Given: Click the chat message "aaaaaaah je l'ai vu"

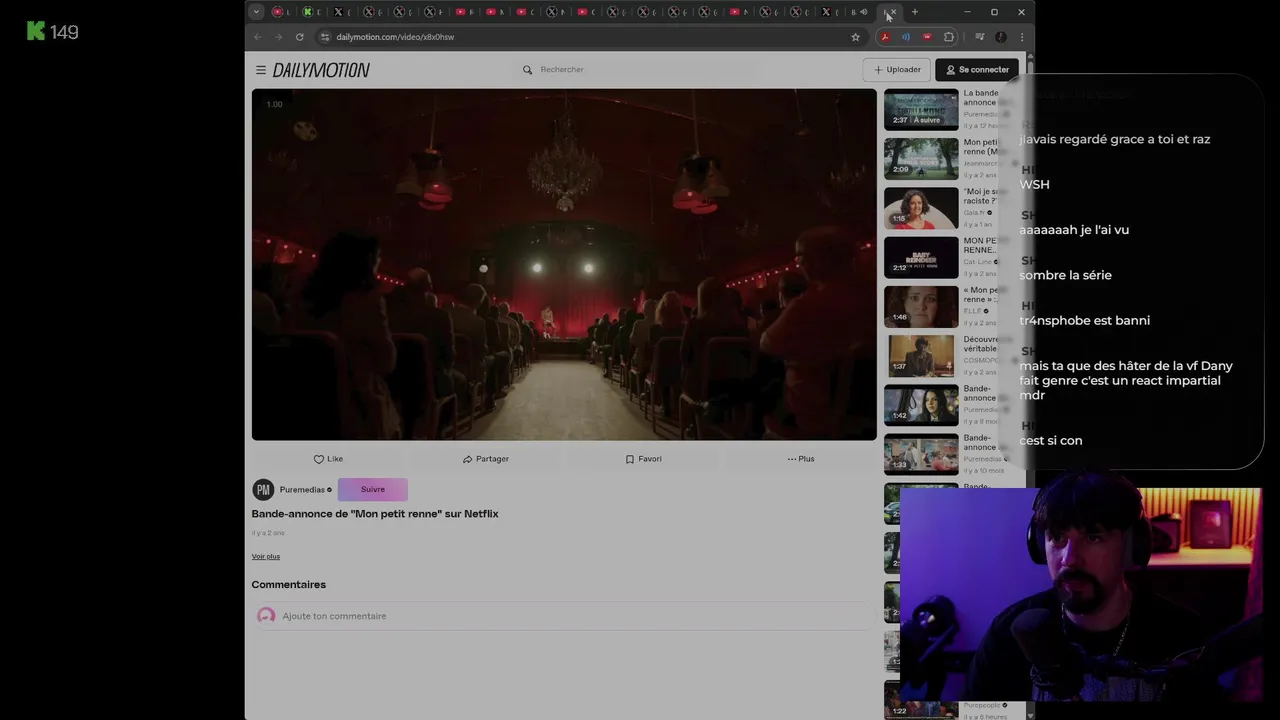Looking at the screenshot, I should (1074, 230).
